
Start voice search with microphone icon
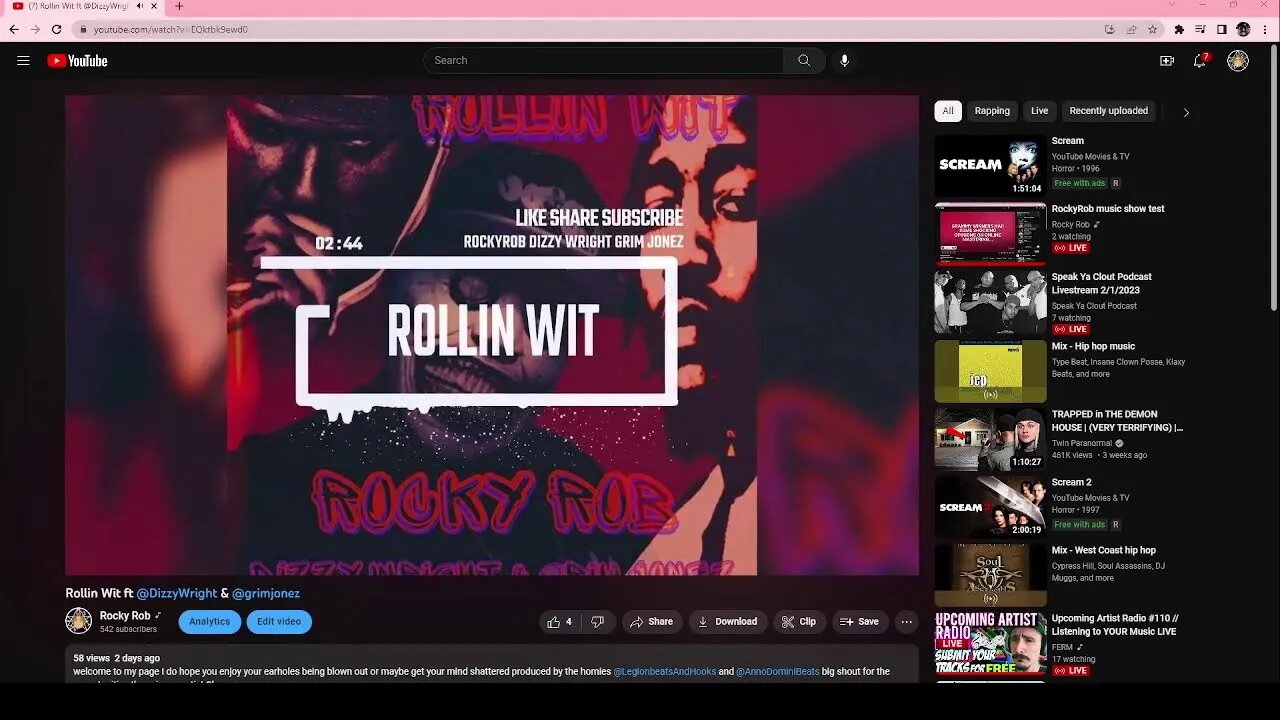844,61
